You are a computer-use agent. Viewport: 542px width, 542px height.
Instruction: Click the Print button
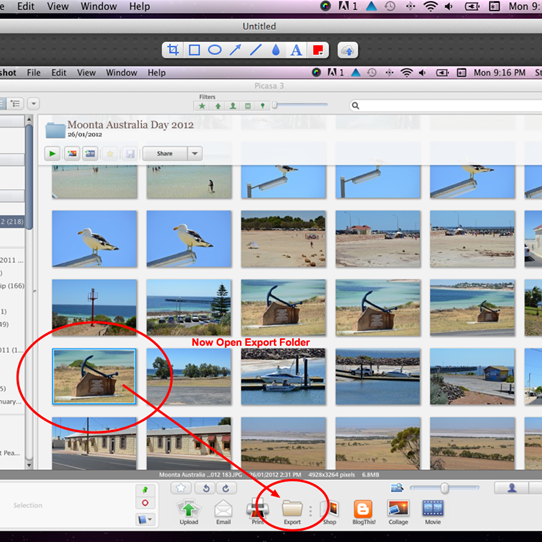[x=258, y=512]
